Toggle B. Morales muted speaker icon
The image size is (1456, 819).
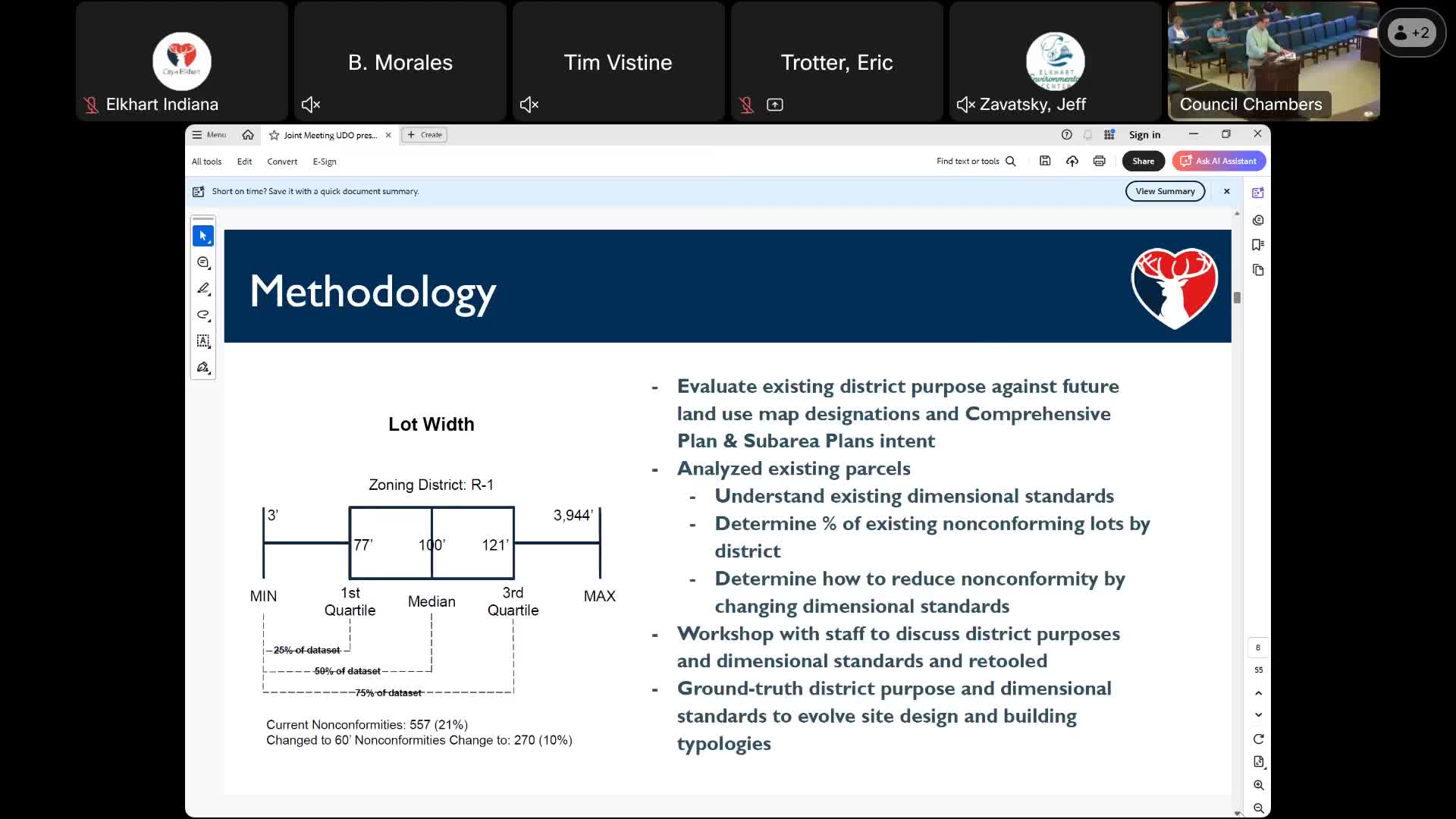[311, 105]
